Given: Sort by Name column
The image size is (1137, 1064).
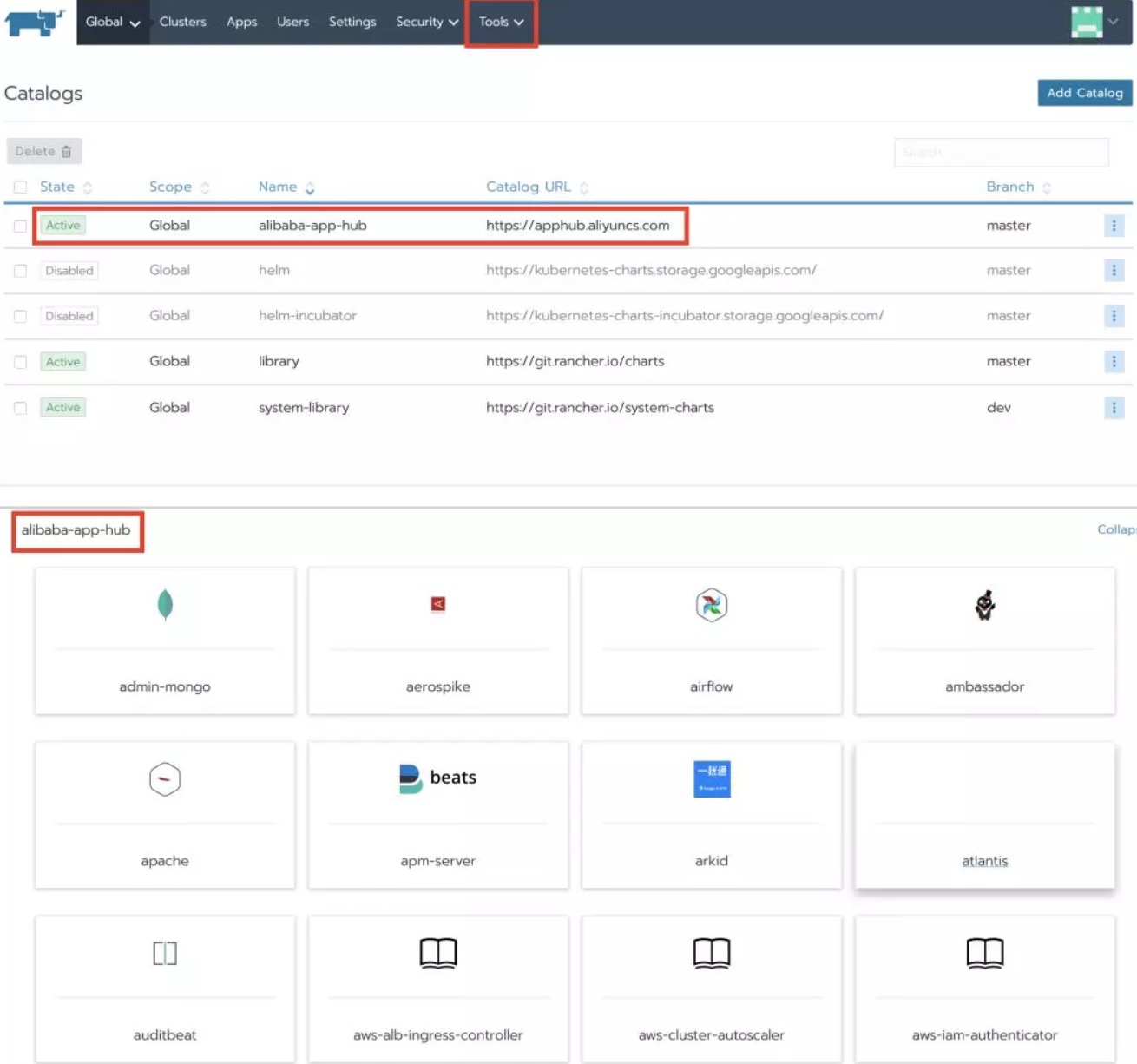Looking at the screenshot, I should [x=286, y=187].
